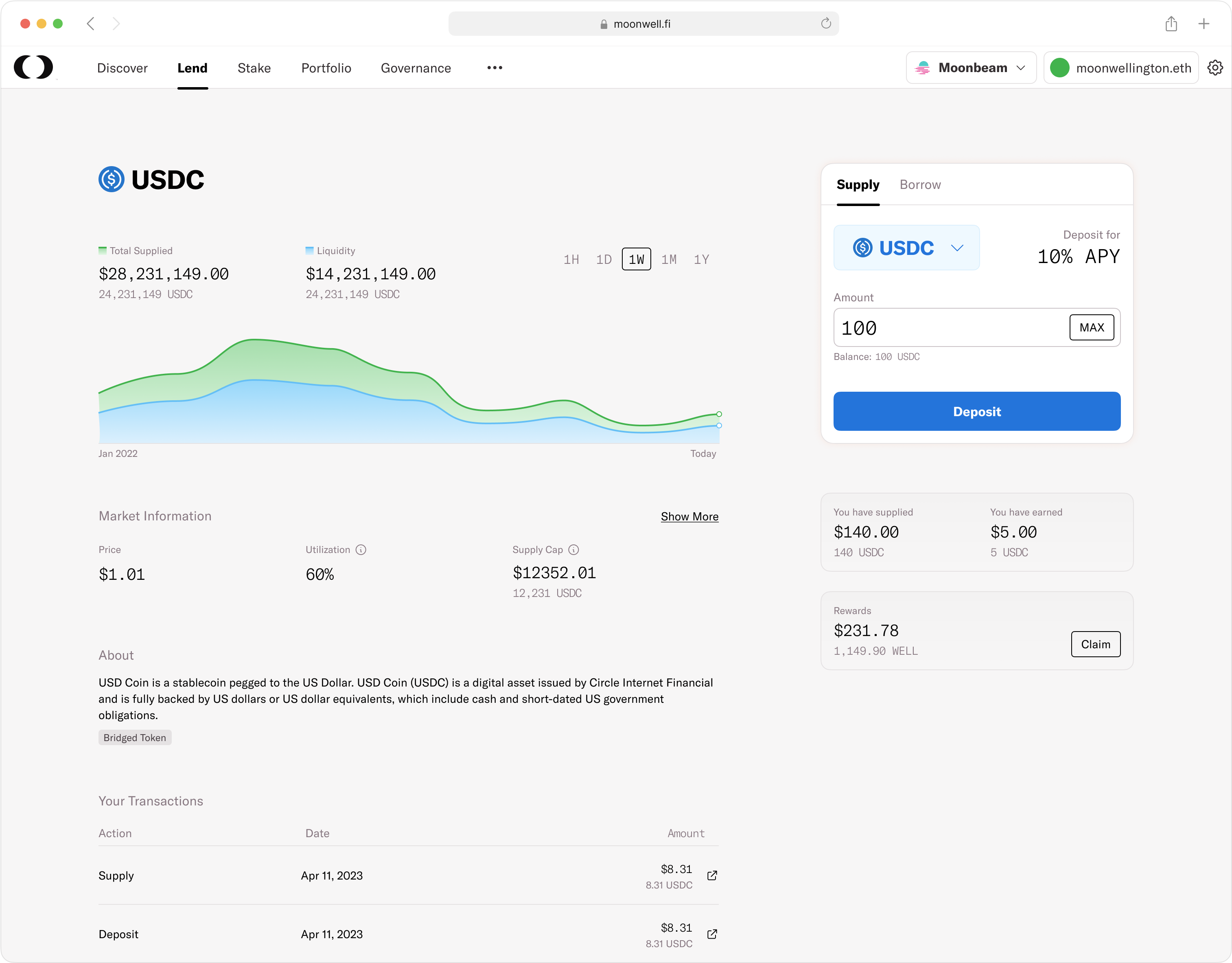Click Supply Cap info icon
Viewport: 1232px width, 963px height.
[x=574, y=550]
